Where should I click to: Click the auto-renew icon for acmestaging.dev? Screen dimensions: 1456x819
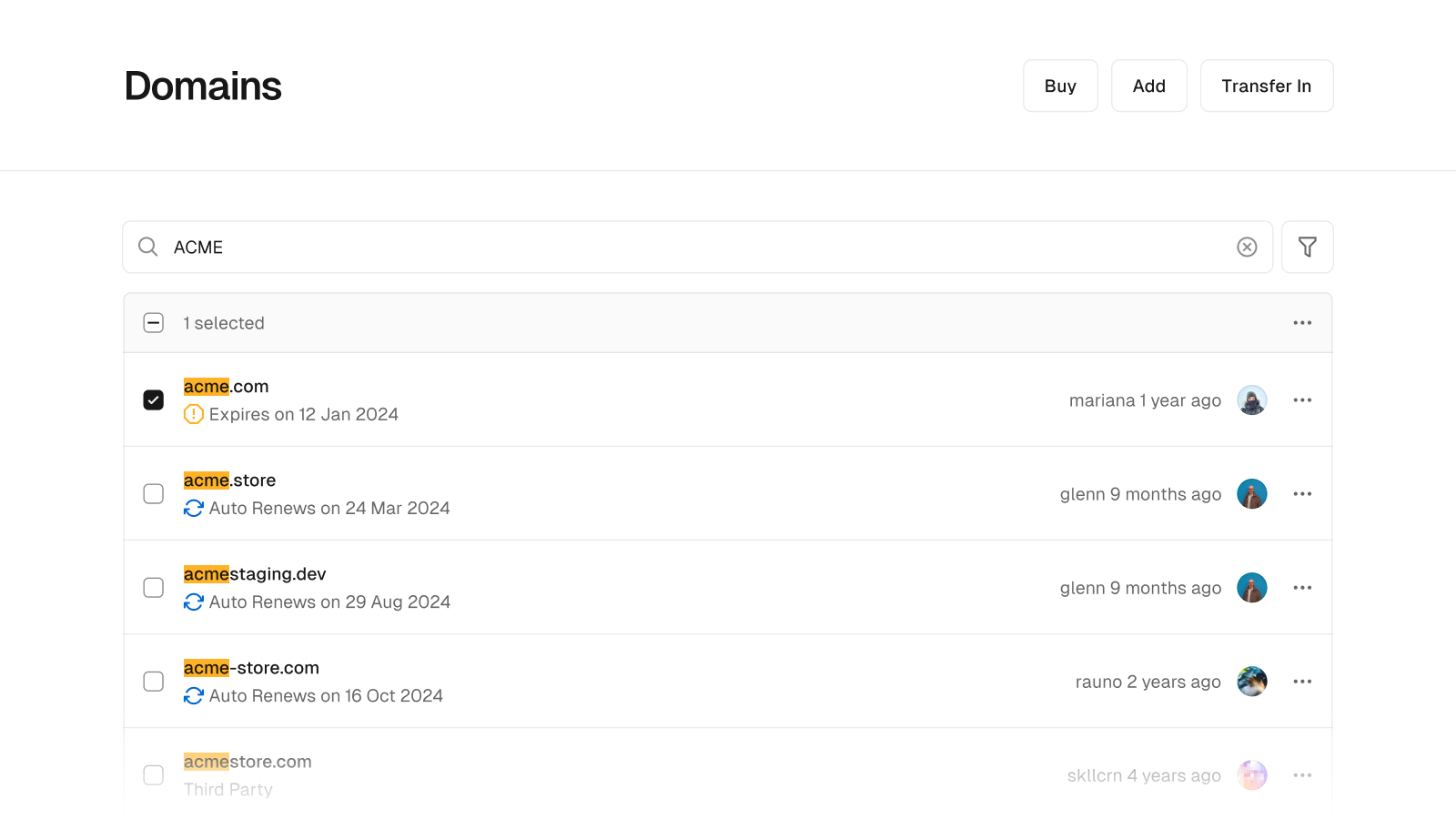[193, 602]
